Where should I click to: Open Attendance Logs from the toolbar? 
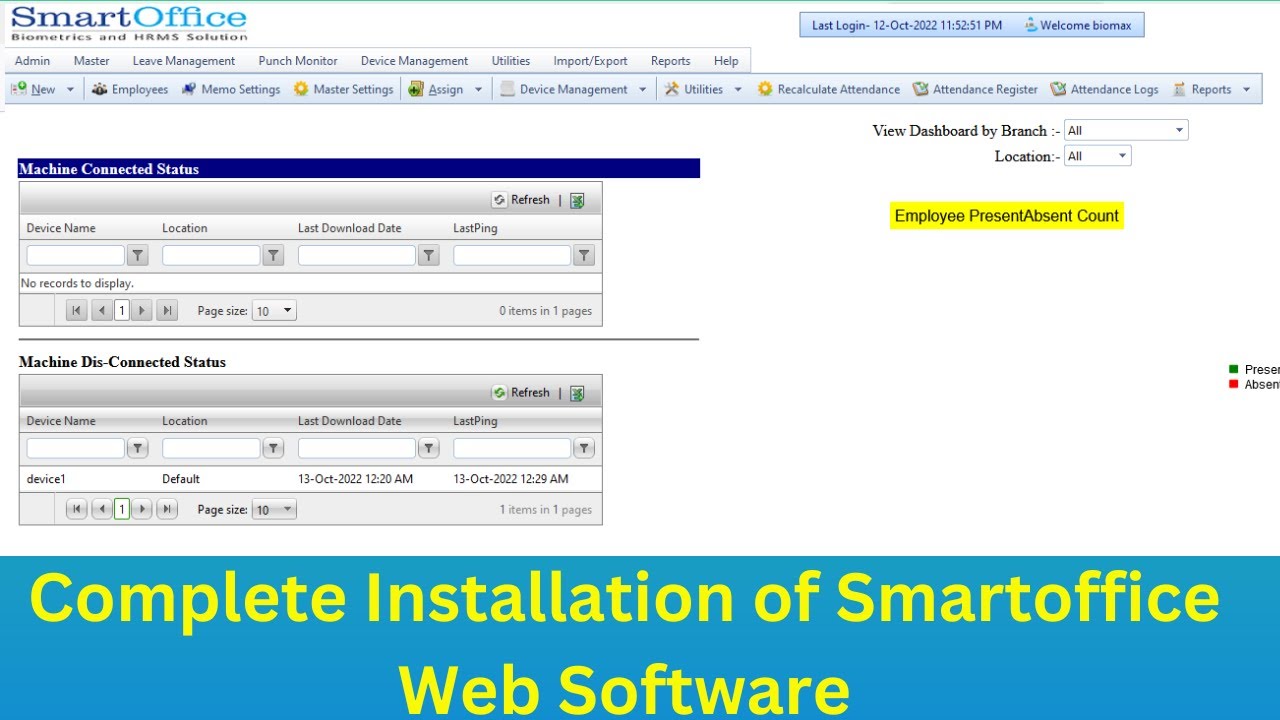pyautogui.click(x=1104, y=89)
